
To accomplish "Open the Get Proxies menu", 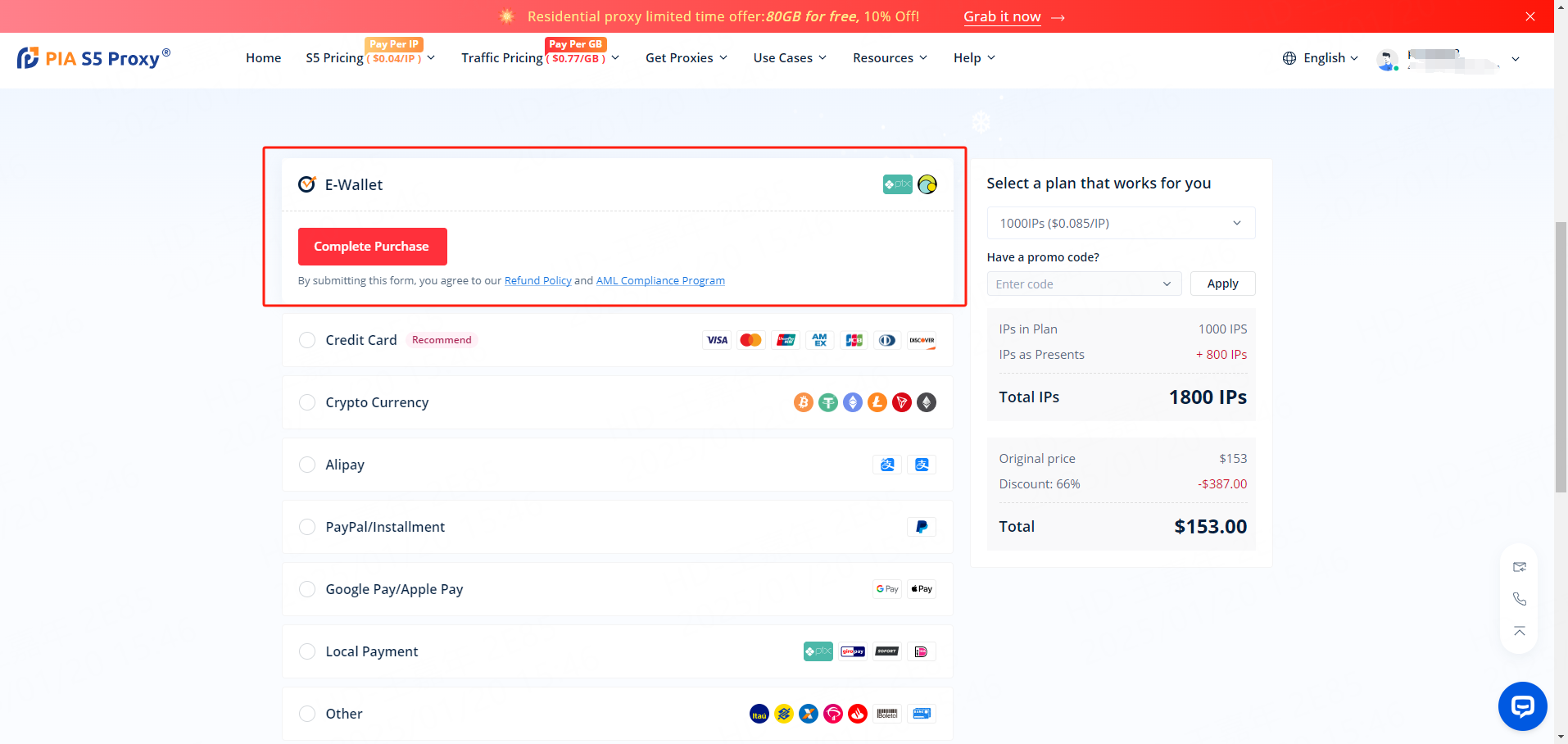I will click(x=686, y=58).
